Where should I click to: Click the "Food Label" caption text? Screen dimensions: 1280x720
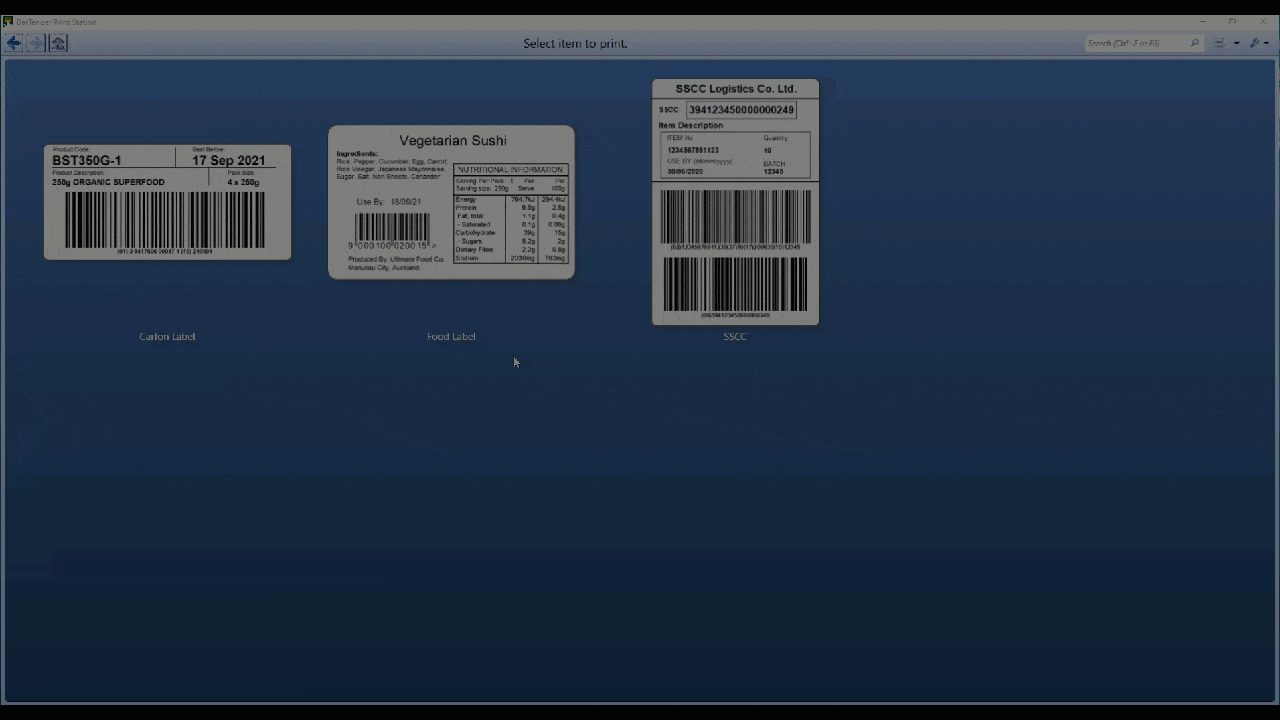[451, 336]
